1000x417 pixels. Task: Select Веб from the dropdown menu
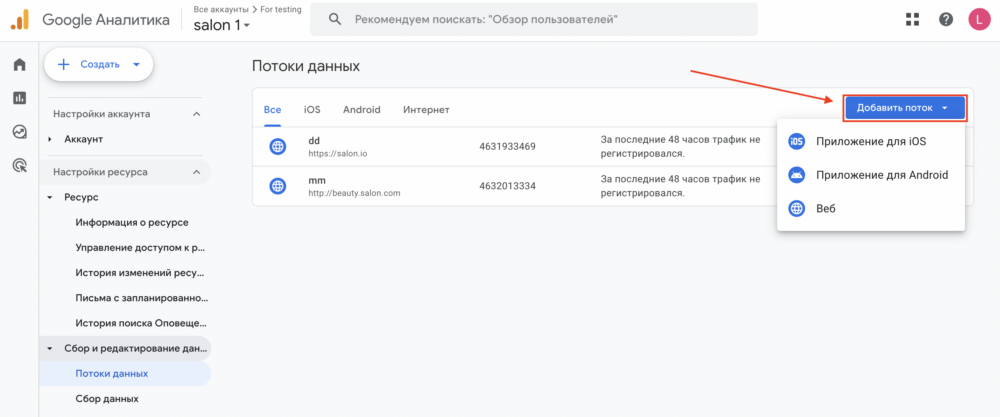825,209
